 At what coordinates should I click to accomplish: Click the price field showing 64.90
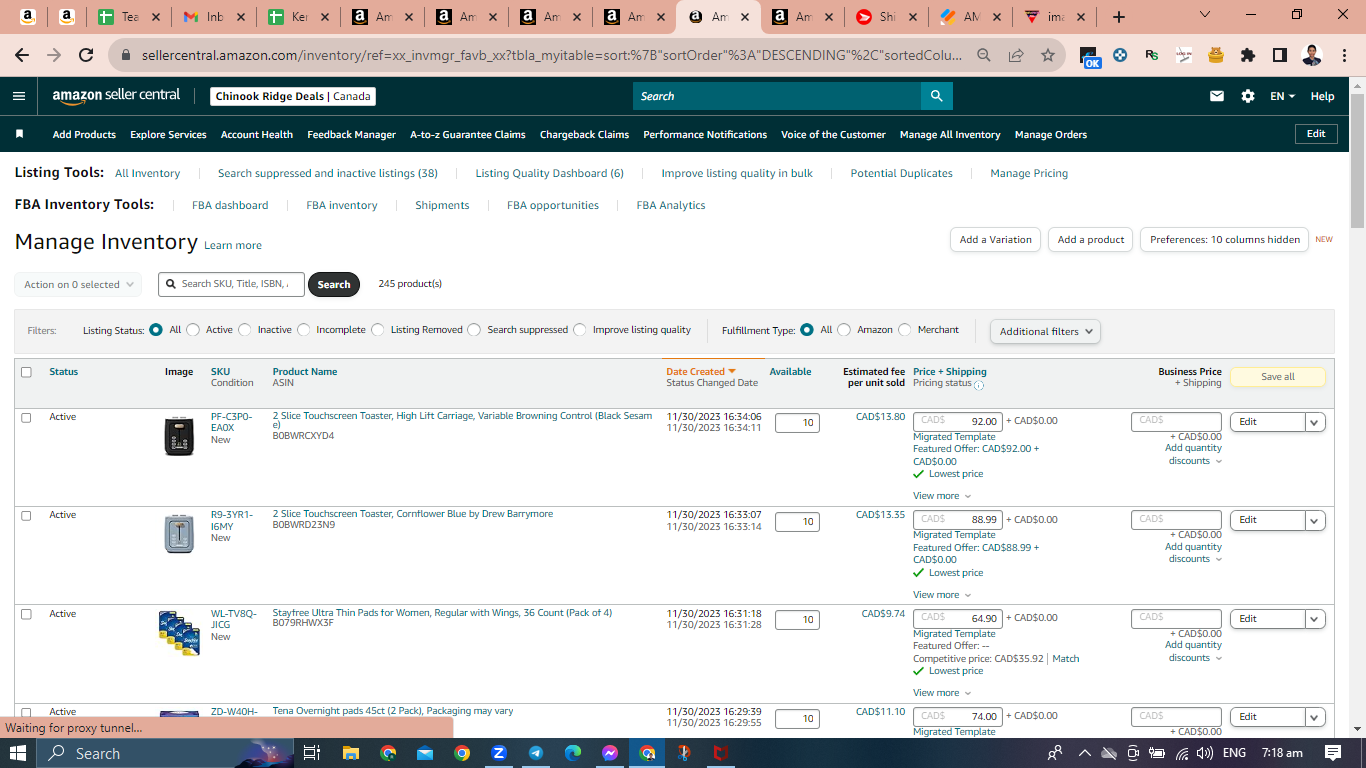pyautogui.click(x=958, y=618)
